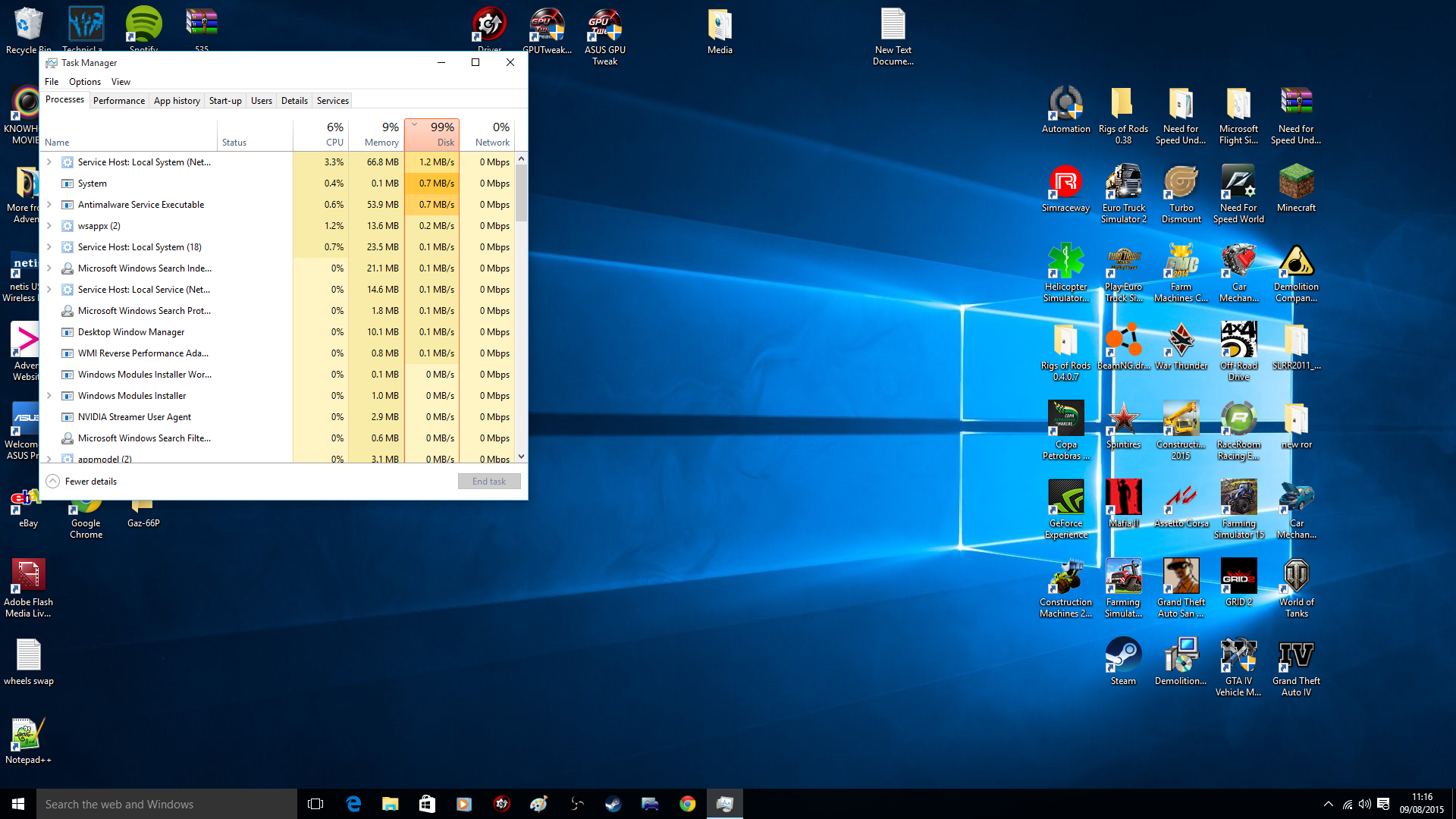Select NVIDIA Streamer User Agent process
Viewport: 1456px width, 819px height.
coord(278,417)
